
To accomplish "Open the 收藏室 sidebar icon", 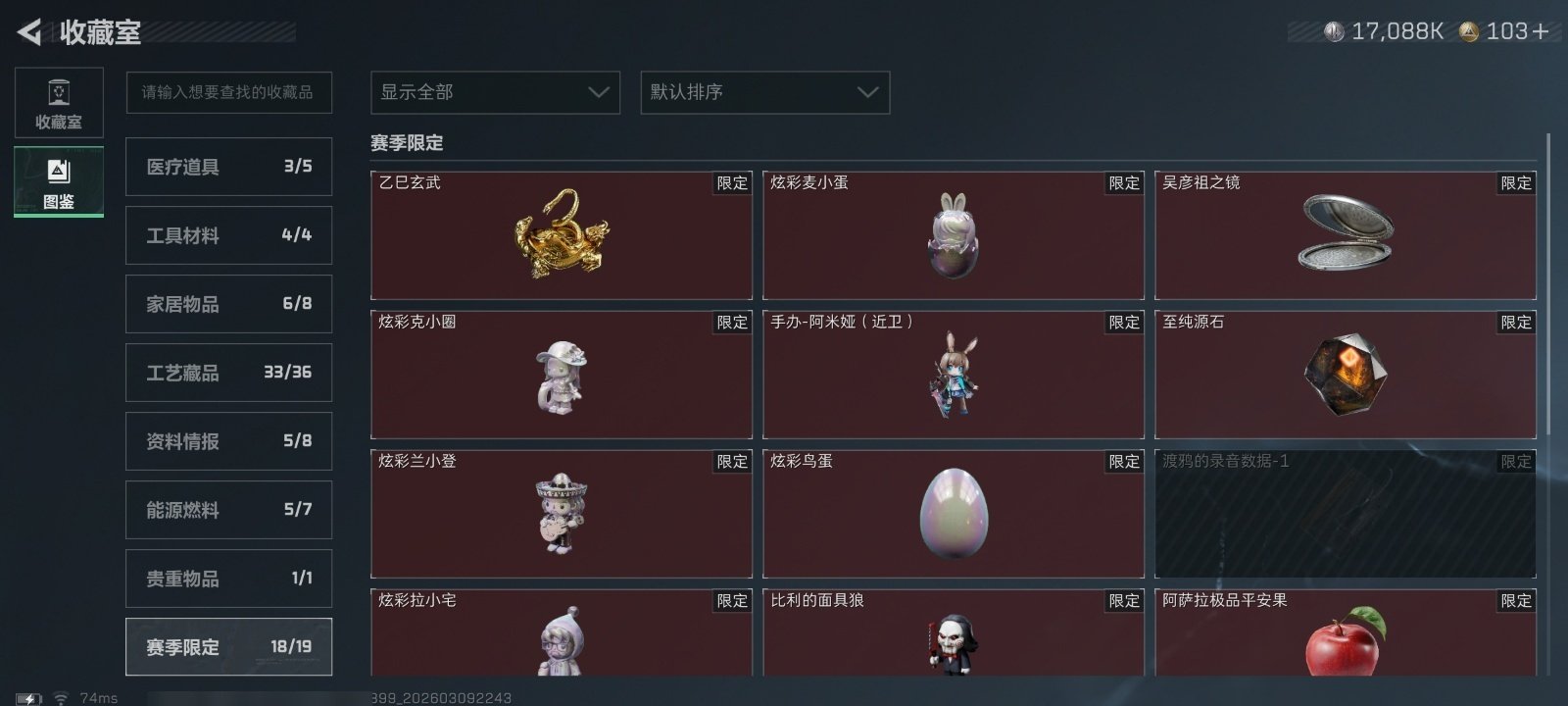I will (59, 103).
